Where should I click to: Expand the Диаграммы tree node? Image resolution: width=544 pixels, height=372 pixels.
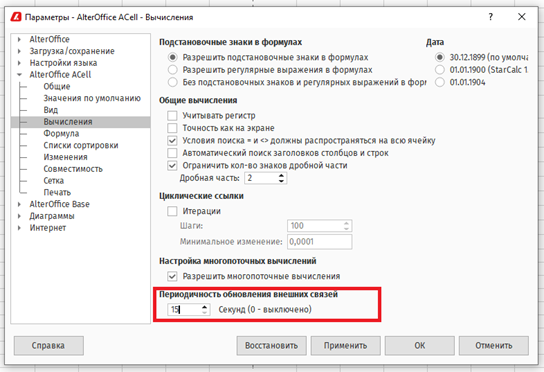tap(19, 216)
